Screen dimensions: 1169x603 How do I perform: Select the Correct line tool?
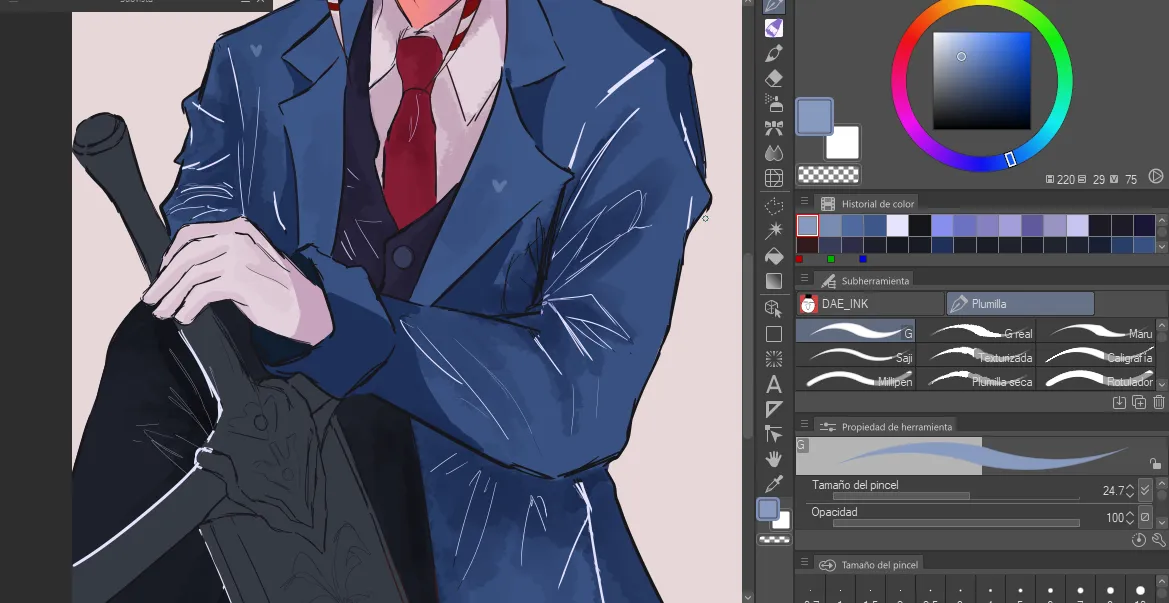pos(774,434)
